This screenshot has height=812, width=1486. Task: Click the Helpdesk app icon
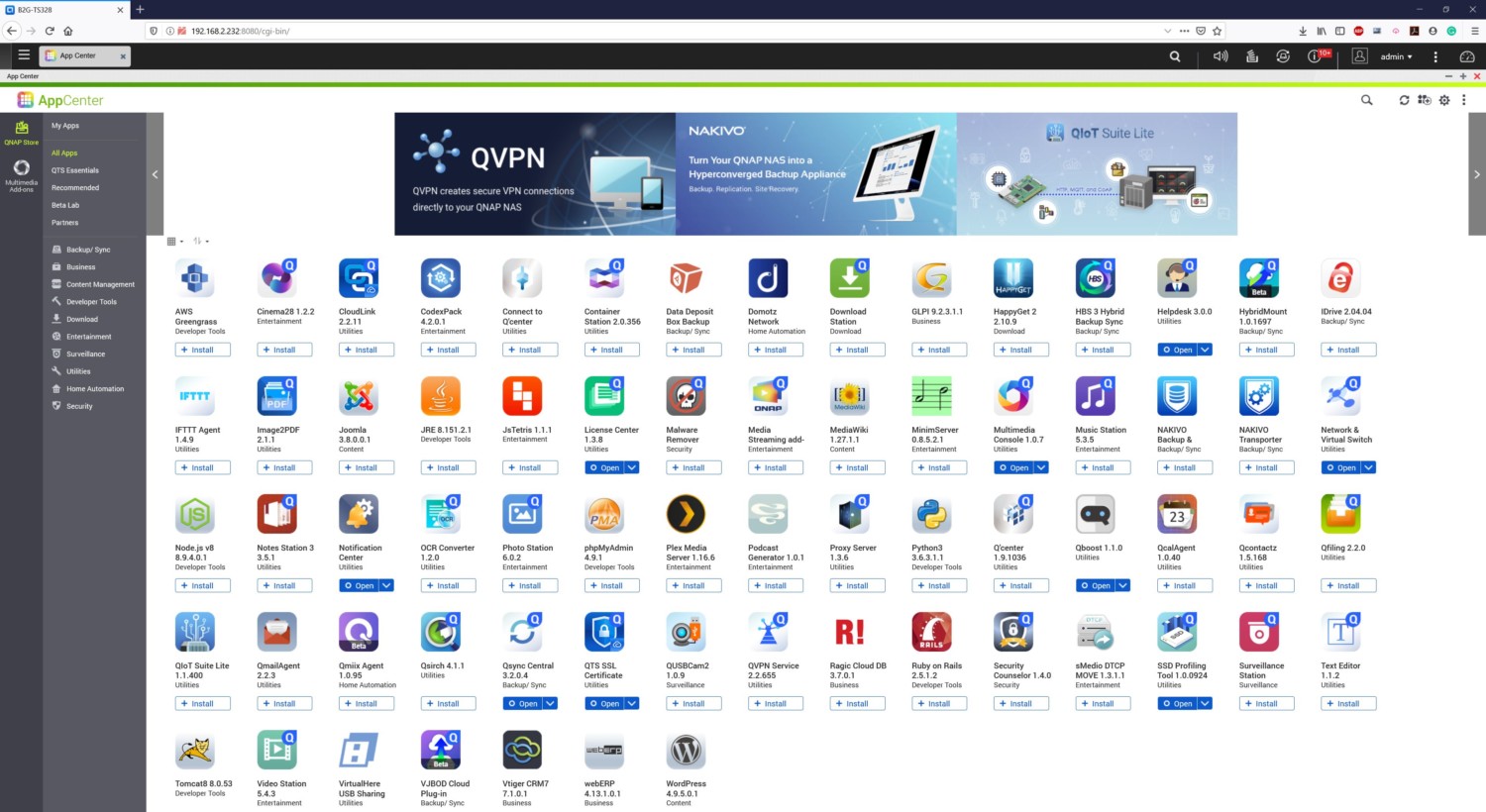click(1177, 278)
